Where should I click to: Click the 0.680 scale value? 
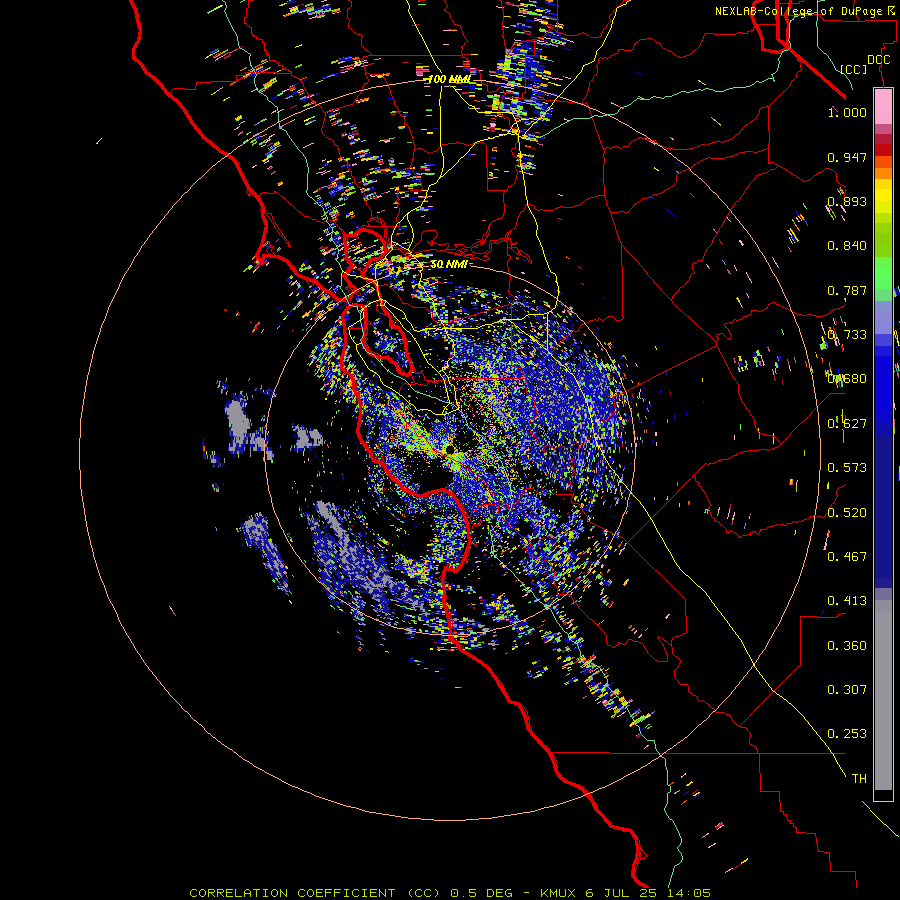tap(847, 379)
